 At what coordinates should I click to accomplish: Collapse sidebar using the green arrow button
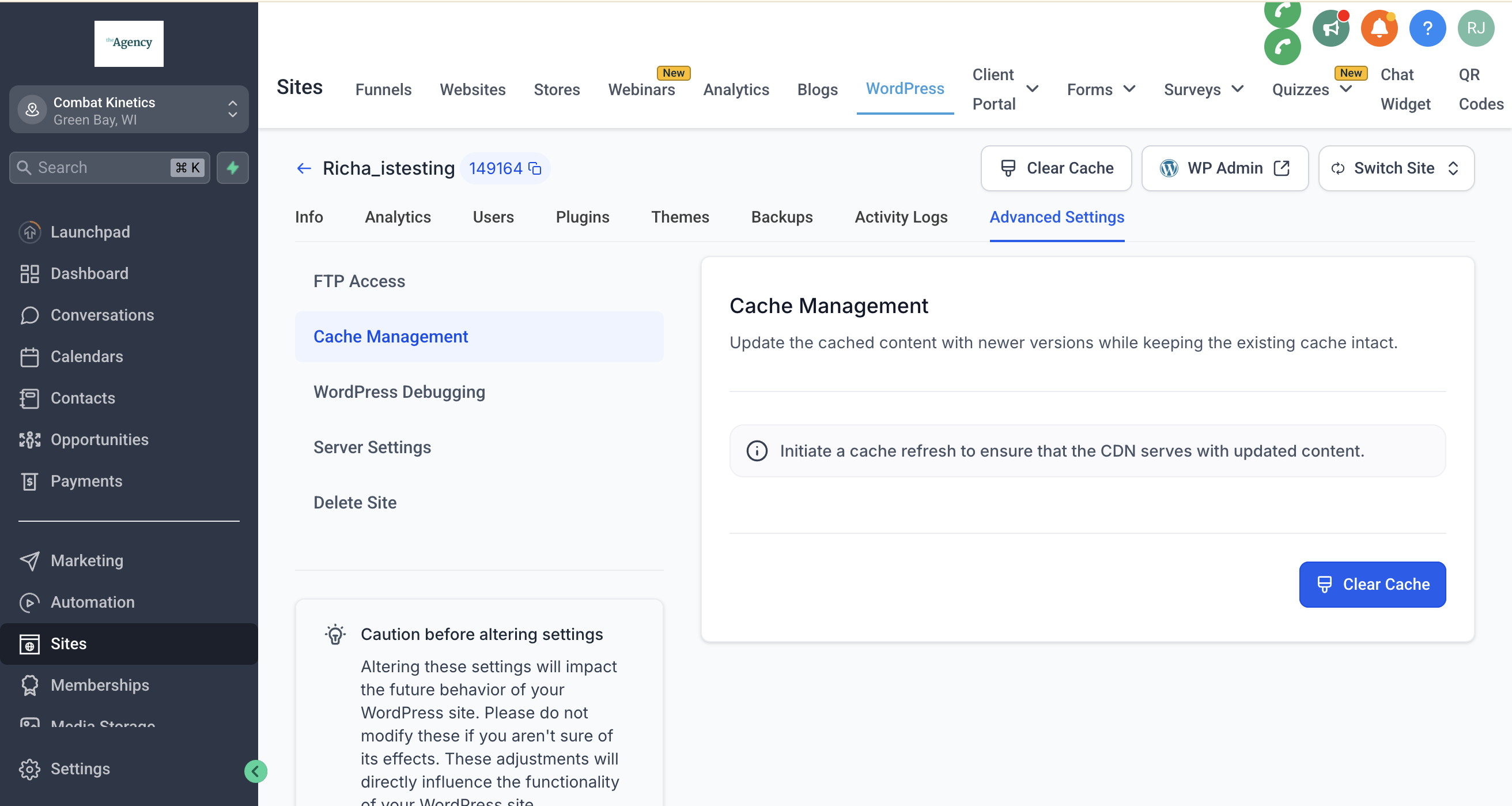255,771
